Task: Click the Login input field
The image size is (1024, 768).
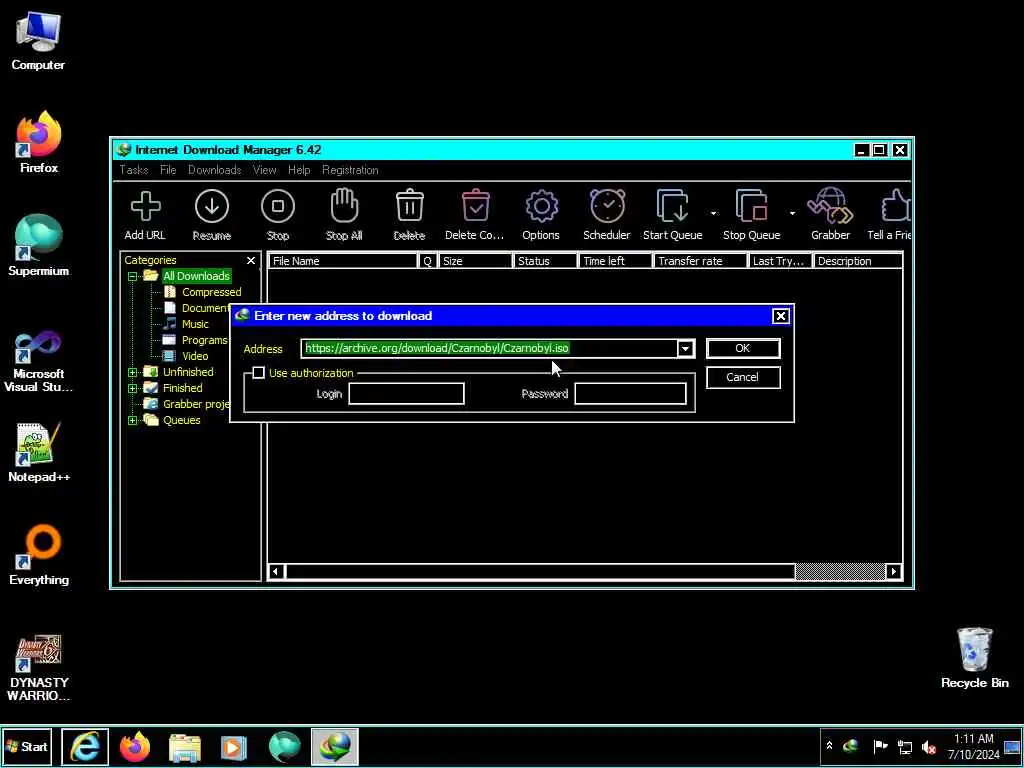Action: click(406, 394)
